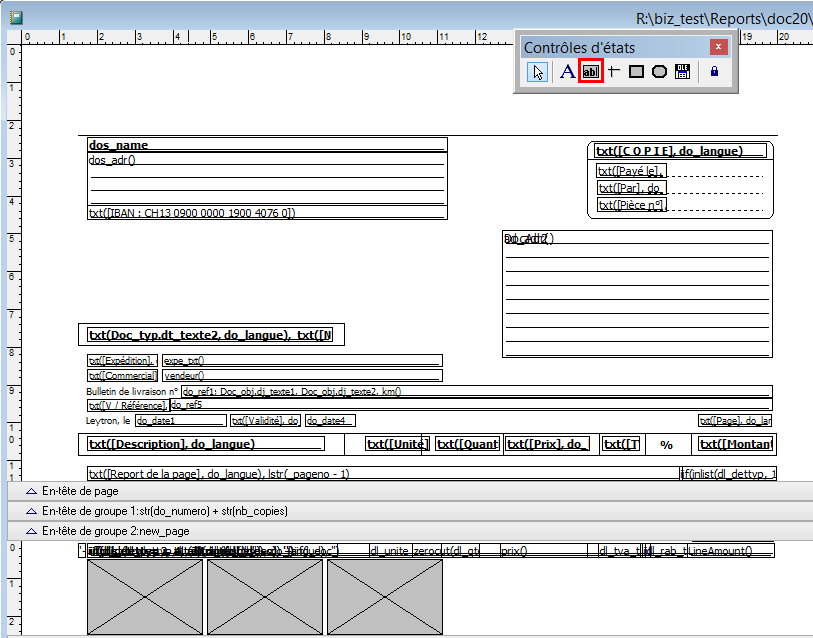Select the txt([Commercial] field
The image size is (813, 638).
122,376
